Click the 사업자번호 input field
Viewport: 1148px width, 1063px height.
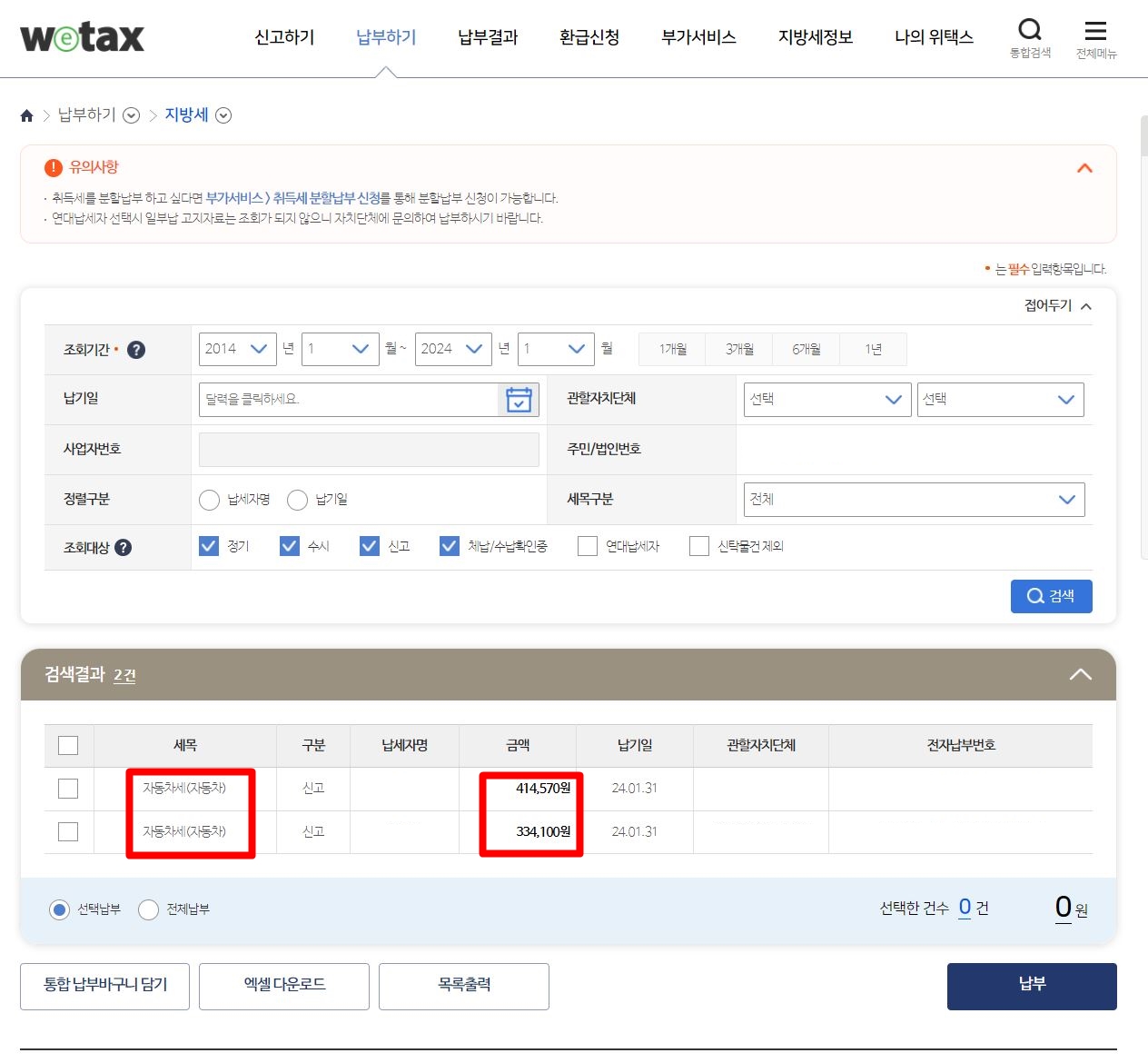point(369,450)
